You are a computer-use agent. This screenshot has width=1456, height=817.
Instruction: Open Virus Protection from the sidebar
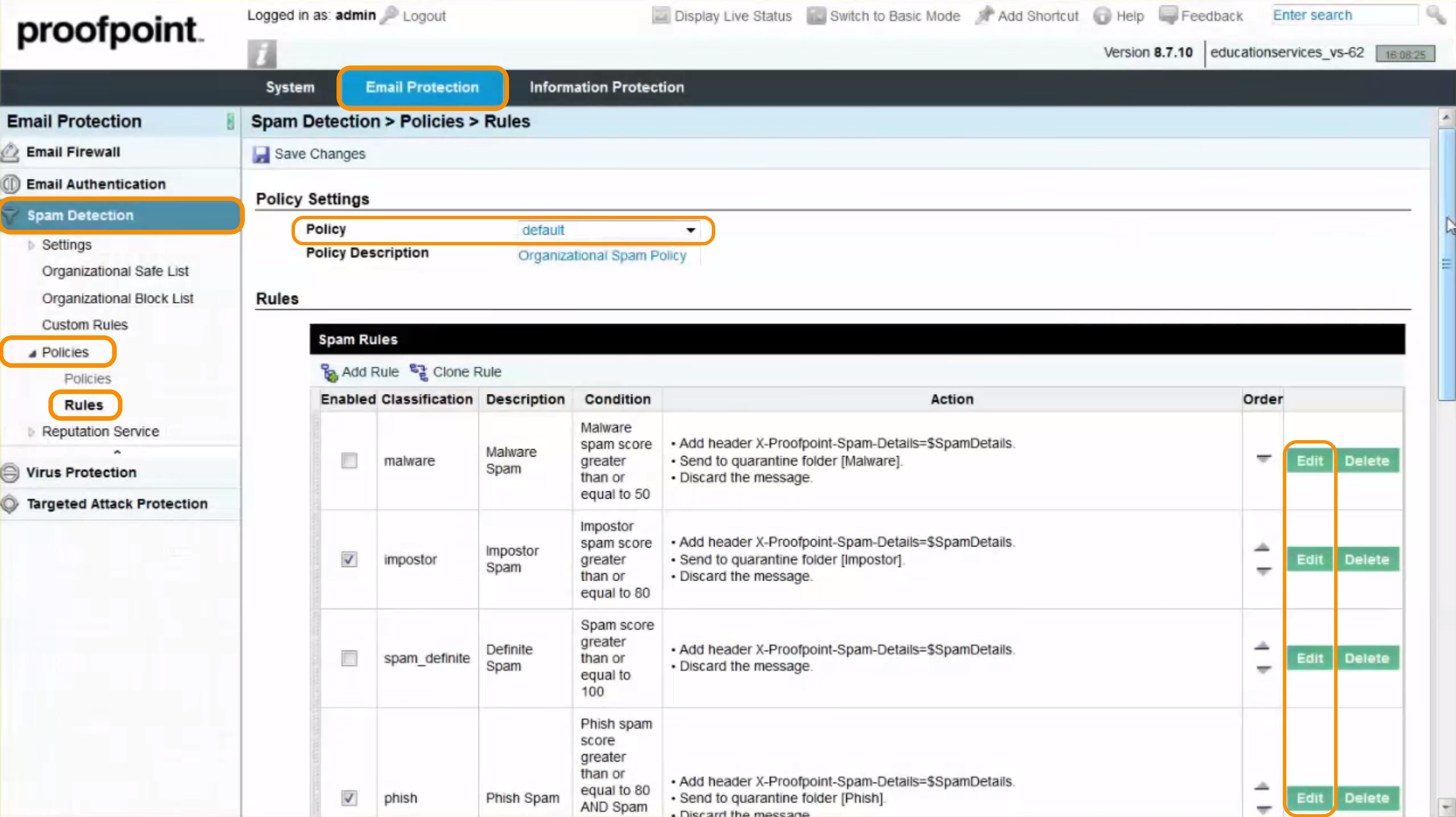(x=81, y=472)
